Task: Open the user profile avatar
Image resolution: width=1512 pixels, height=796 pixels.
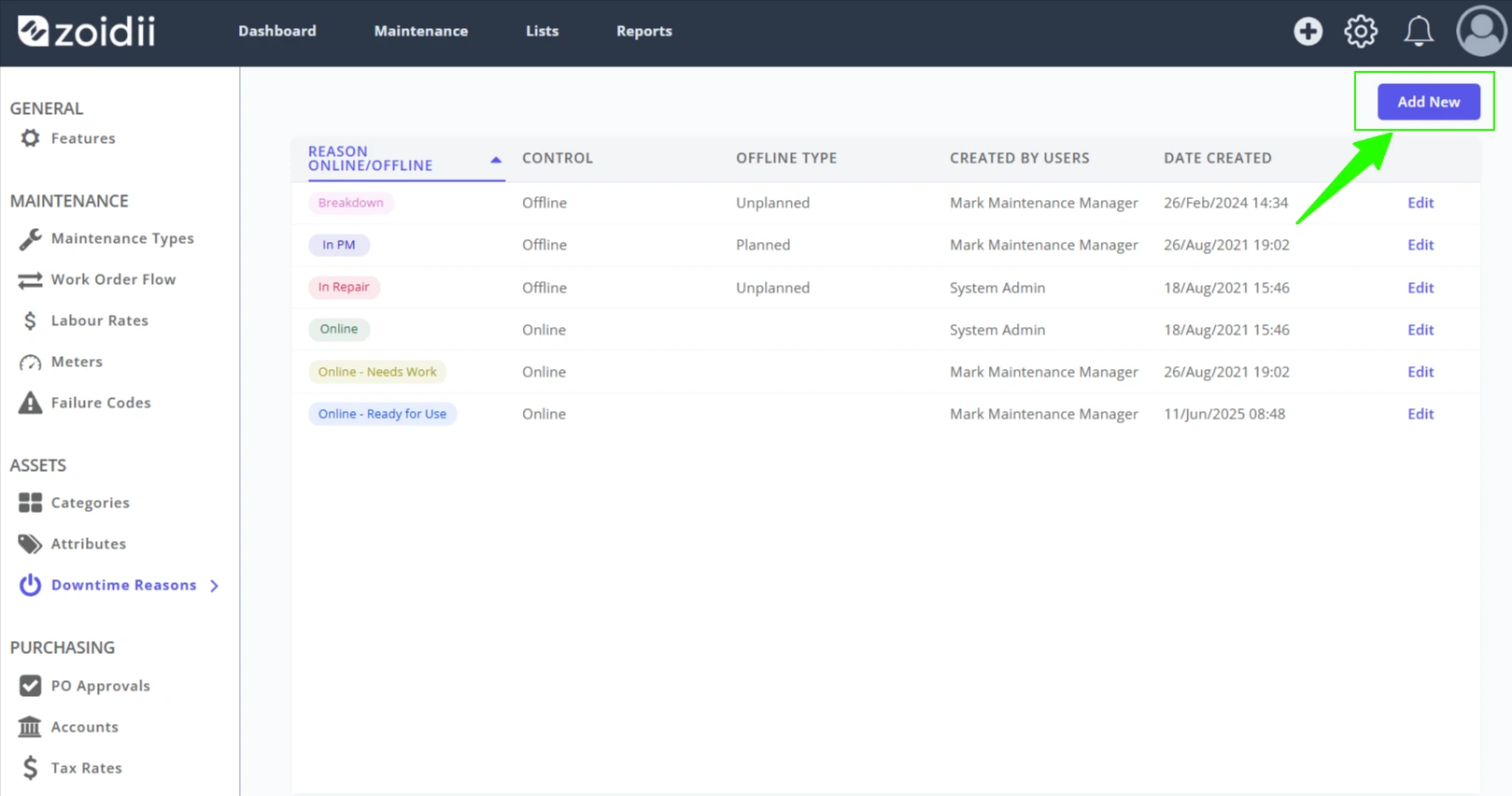Action: (x=1481, y=31)
